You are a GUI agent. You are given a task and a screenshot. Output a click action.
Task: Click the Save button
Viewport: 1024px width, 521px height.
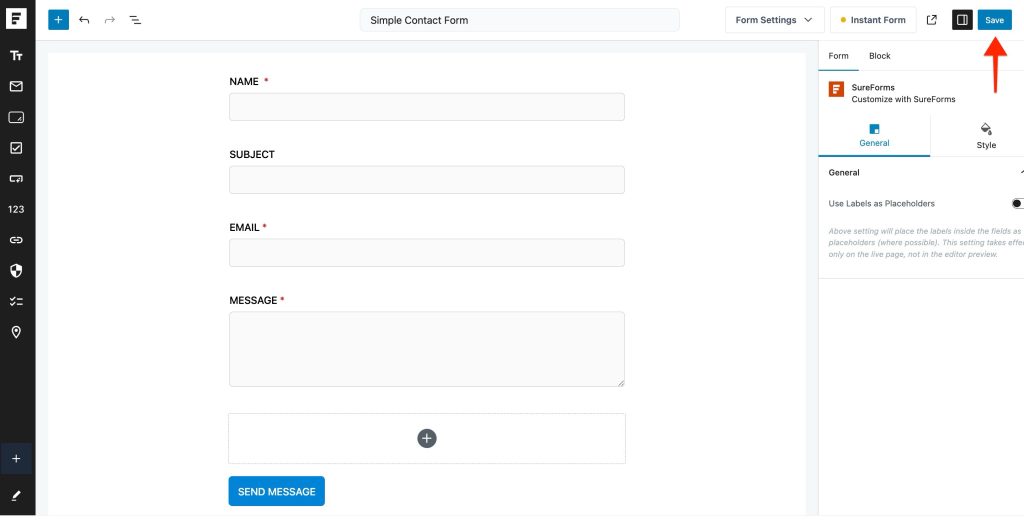tap(994, 20)
